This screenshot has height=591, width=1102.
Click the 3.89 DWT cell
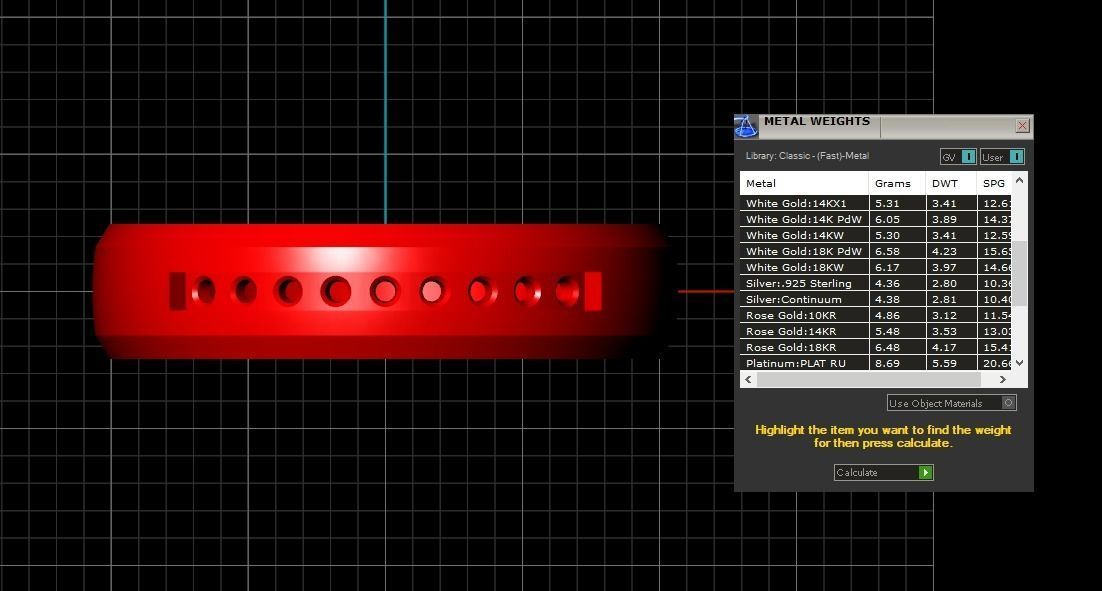pyautogui.click(x=952, y=219)
